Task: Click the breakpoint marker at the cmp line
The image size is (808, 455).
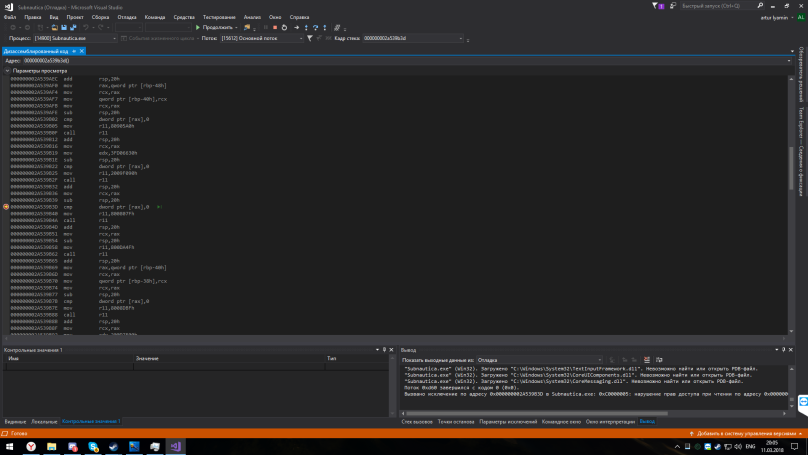Action: (6, 207)
